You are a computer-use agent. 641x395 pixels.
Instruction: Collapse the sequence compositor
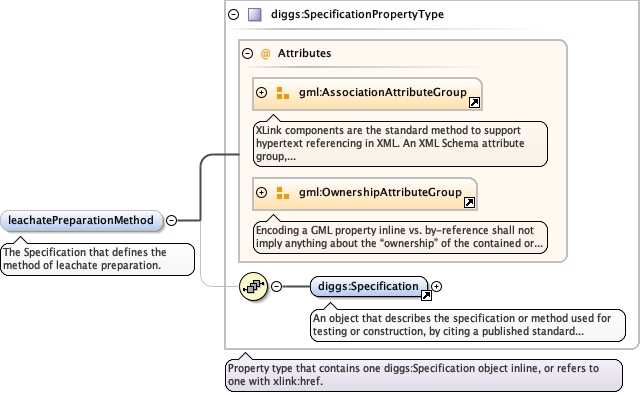pos(276,287)
